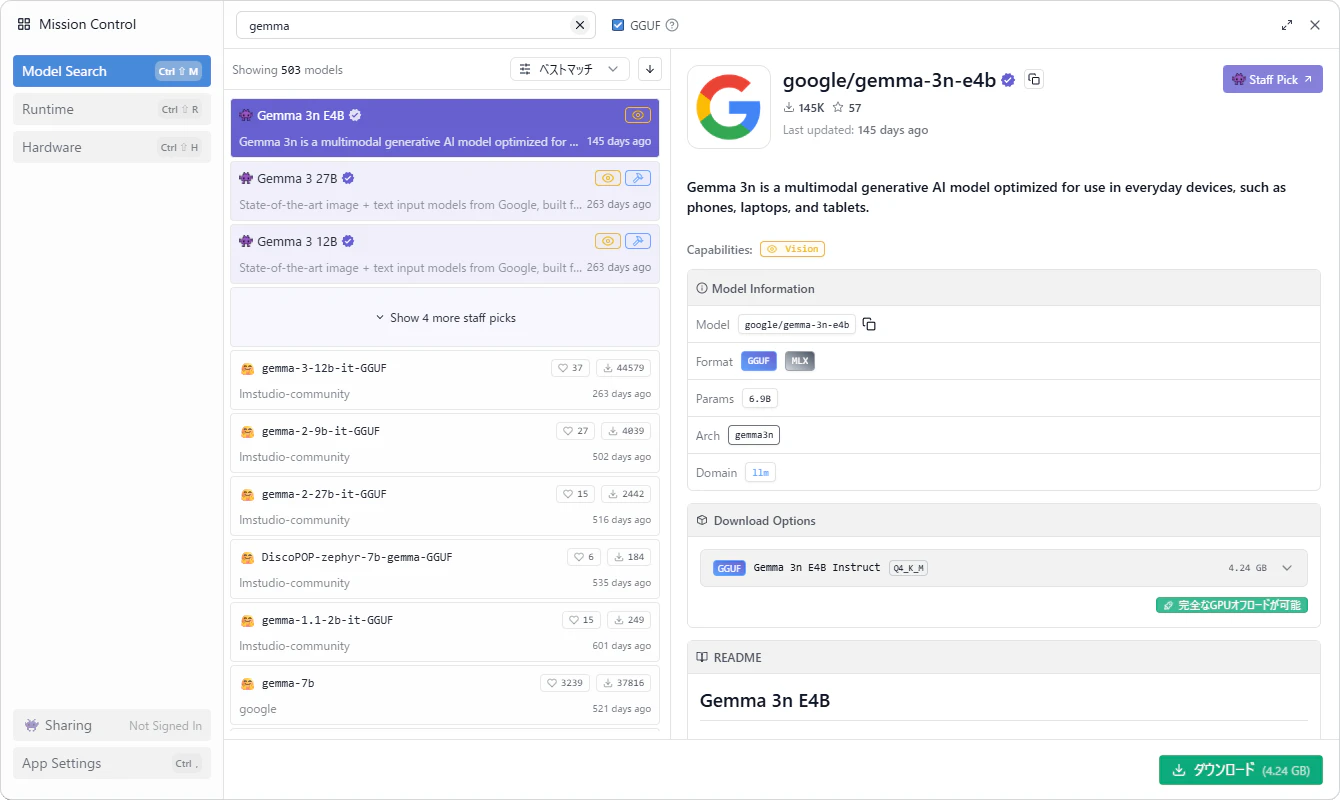The image size is (1340, 800).
Task: Click the vision eye badge on Gemma 3n E4B
Action: click(x=638, y=115)
